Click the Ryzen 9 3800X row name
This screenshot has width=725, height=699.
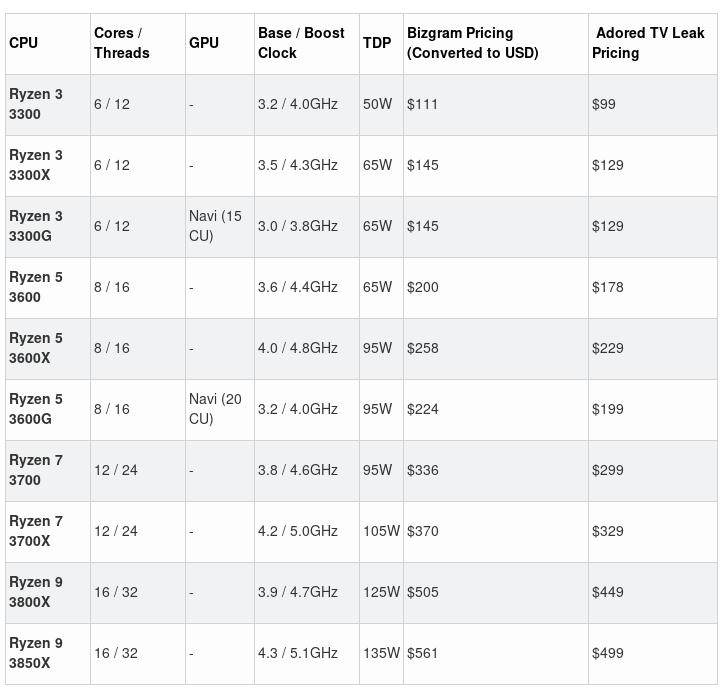(36, 592)
